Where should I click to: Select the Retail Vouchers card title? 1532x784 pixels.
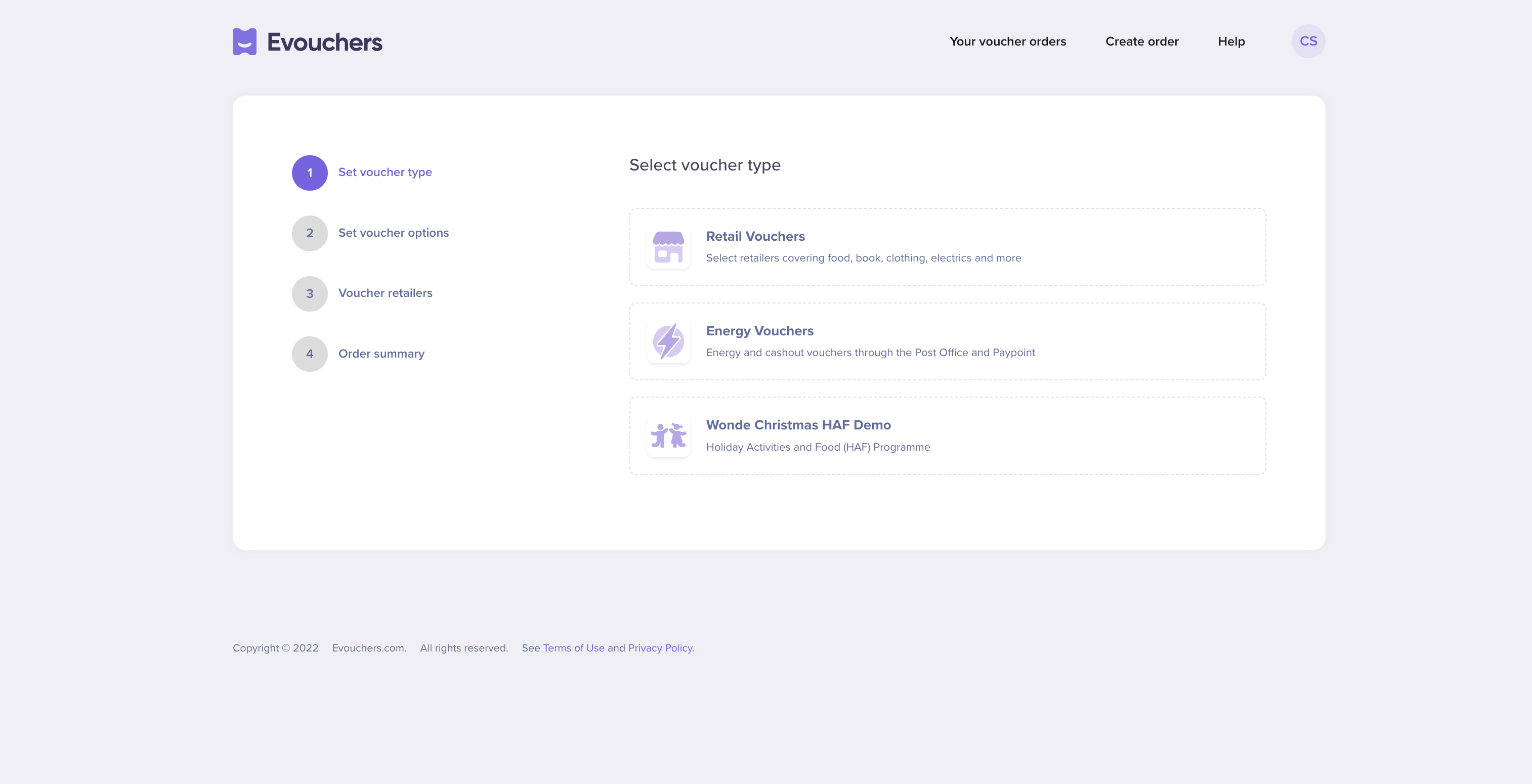pyautogui.click(x=755, y=236)
